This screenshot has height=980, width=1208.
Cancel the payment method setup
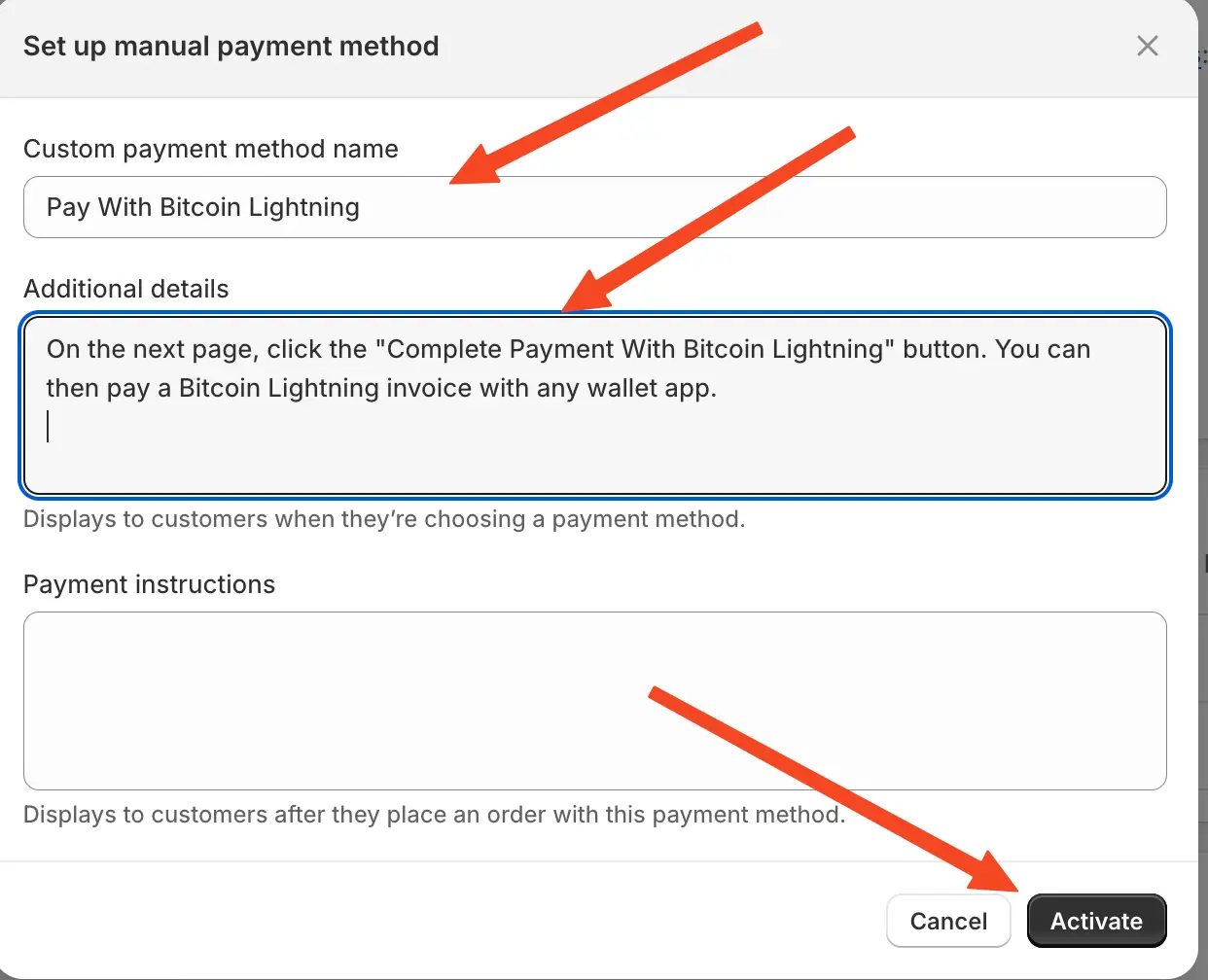[x=948, y=921]
